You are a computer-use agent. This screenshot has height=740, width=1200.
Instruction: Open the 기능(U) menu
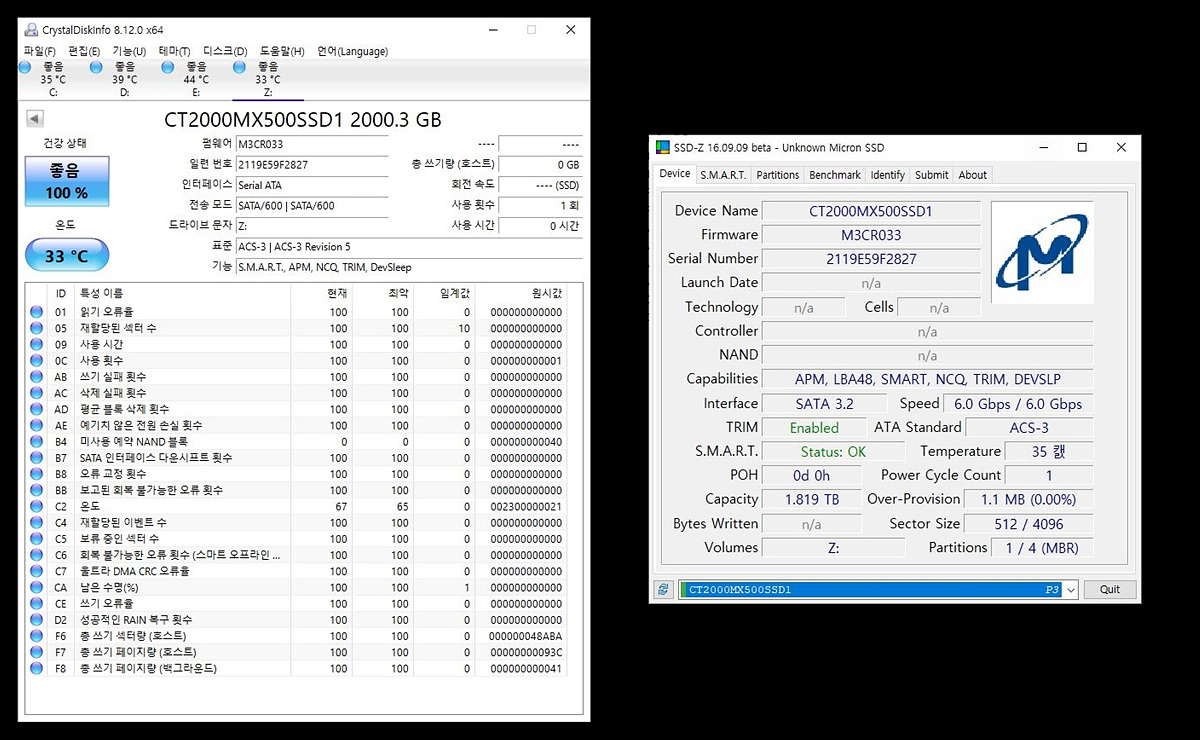pos(129,51)
